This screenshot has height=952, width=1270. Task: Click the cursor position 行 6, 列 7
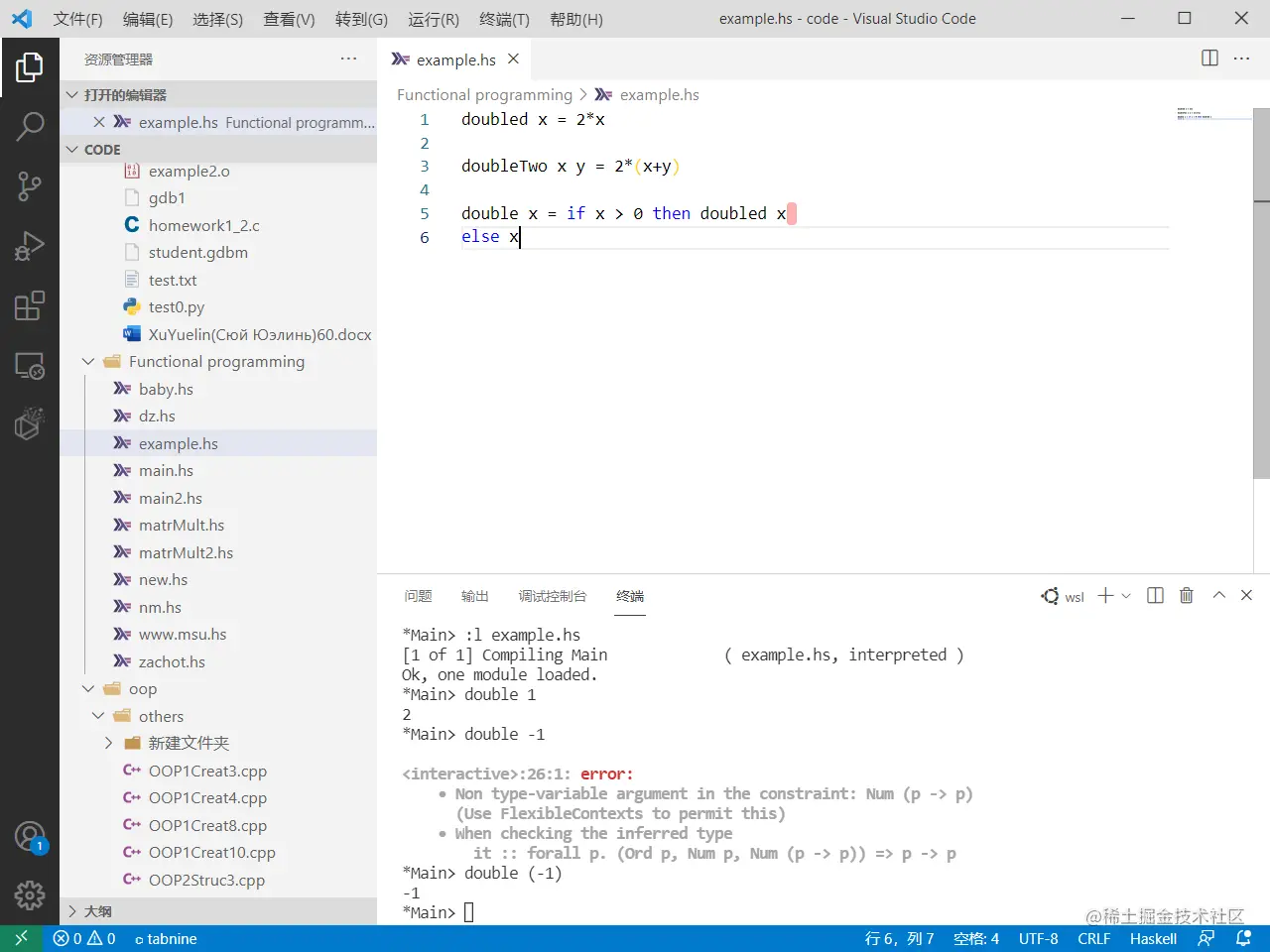click(x=900, y=938)
